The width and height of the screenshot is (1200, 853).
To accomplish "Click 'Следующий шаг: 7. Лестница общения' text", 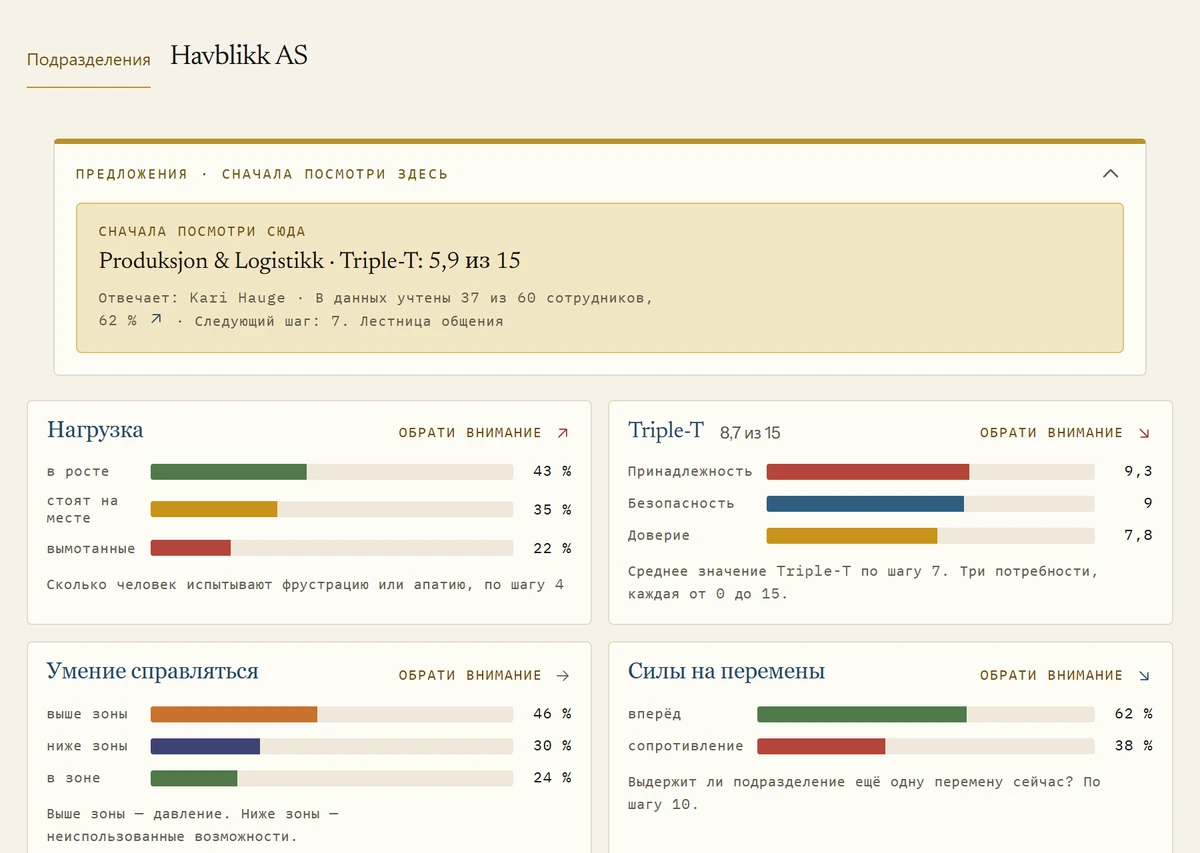I will coord(349,321).
